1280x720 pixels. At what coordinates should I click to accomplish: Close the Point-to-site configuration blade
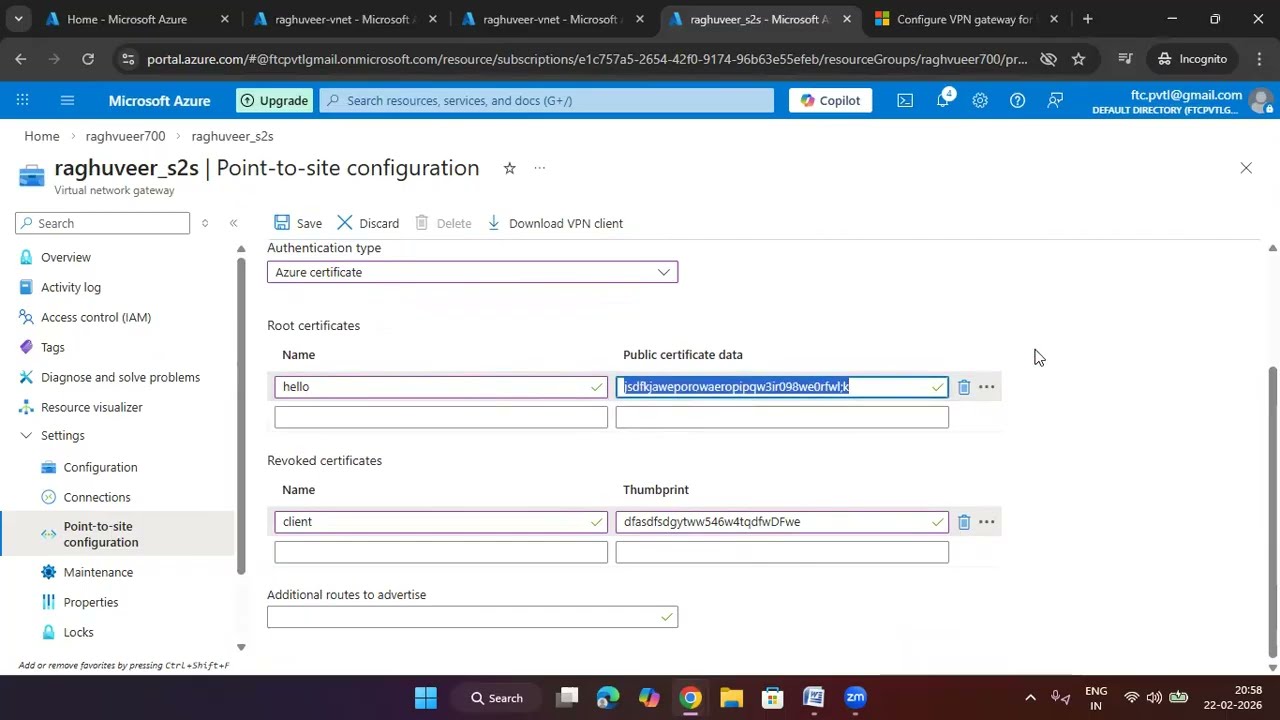pos(1246,168)
